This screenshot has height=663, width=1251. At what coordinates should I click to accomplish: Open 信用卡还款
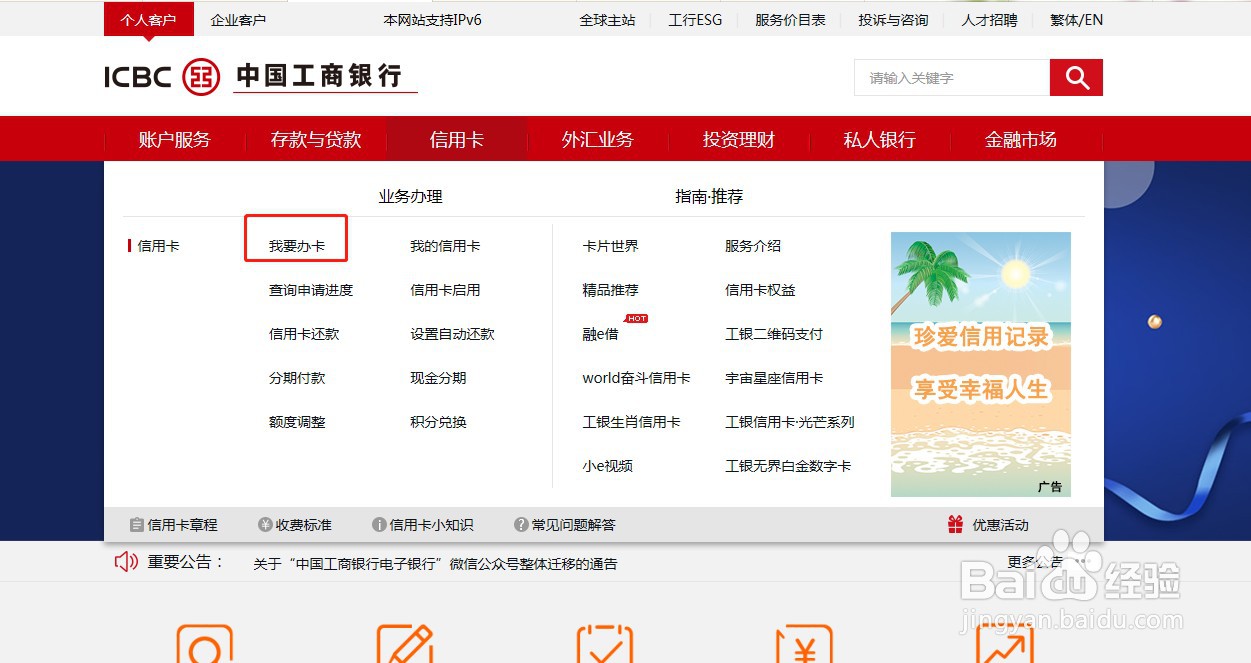pyautogui.click(x=304, y=334)
